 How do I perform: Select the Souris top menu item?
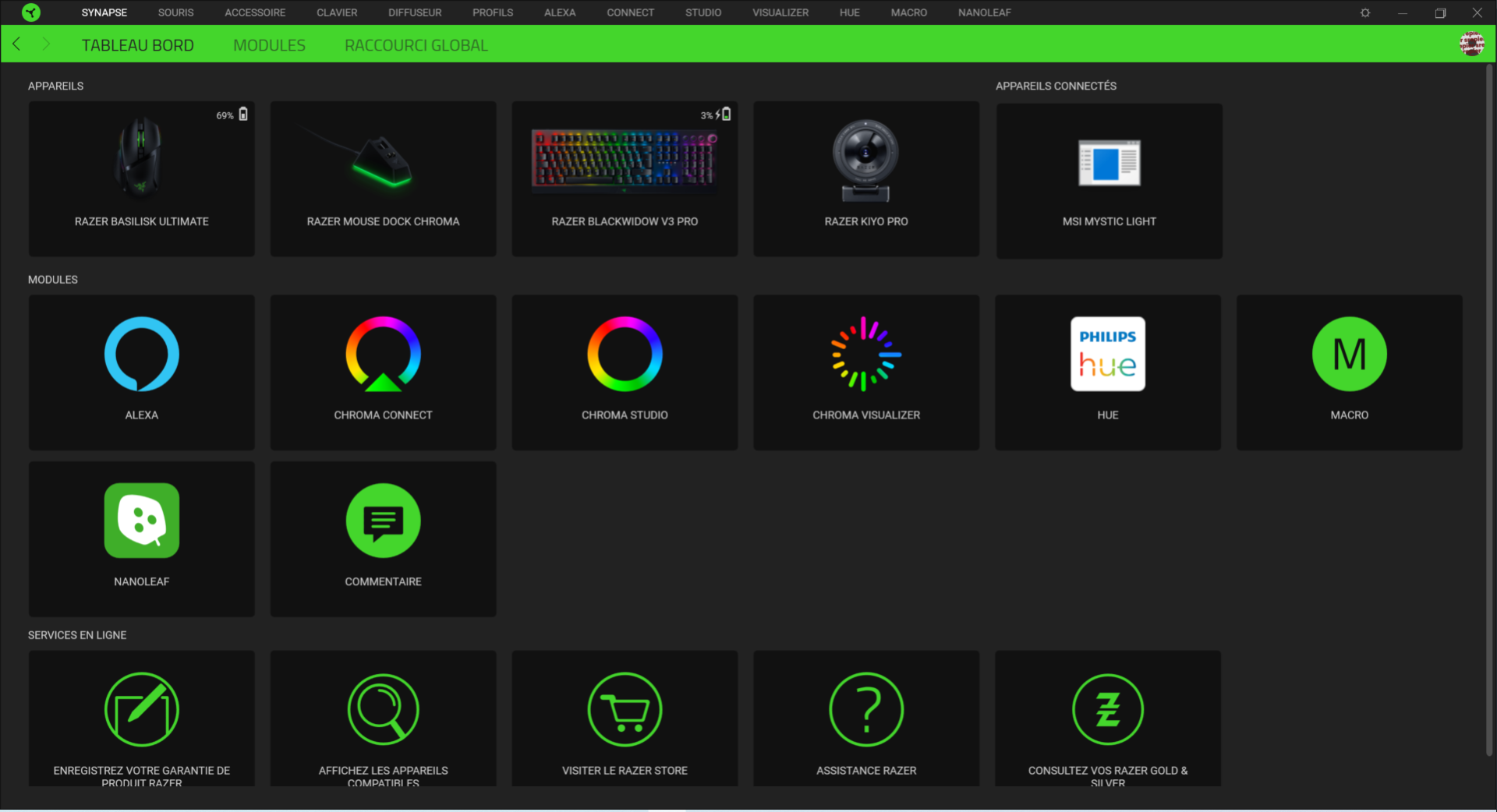tap(176, 12)
